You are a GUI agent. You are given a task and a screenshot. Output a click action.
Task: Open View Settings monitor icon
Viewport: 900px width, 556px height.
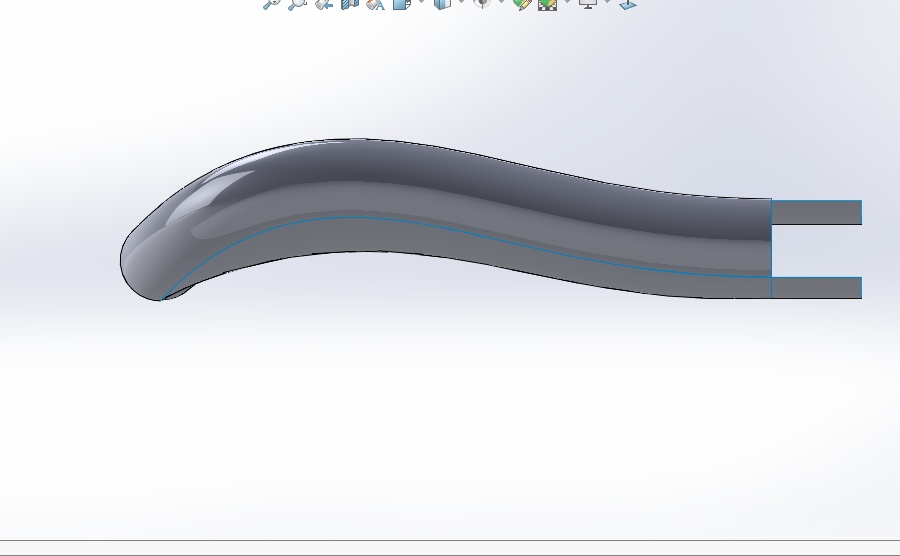[587, 3]
